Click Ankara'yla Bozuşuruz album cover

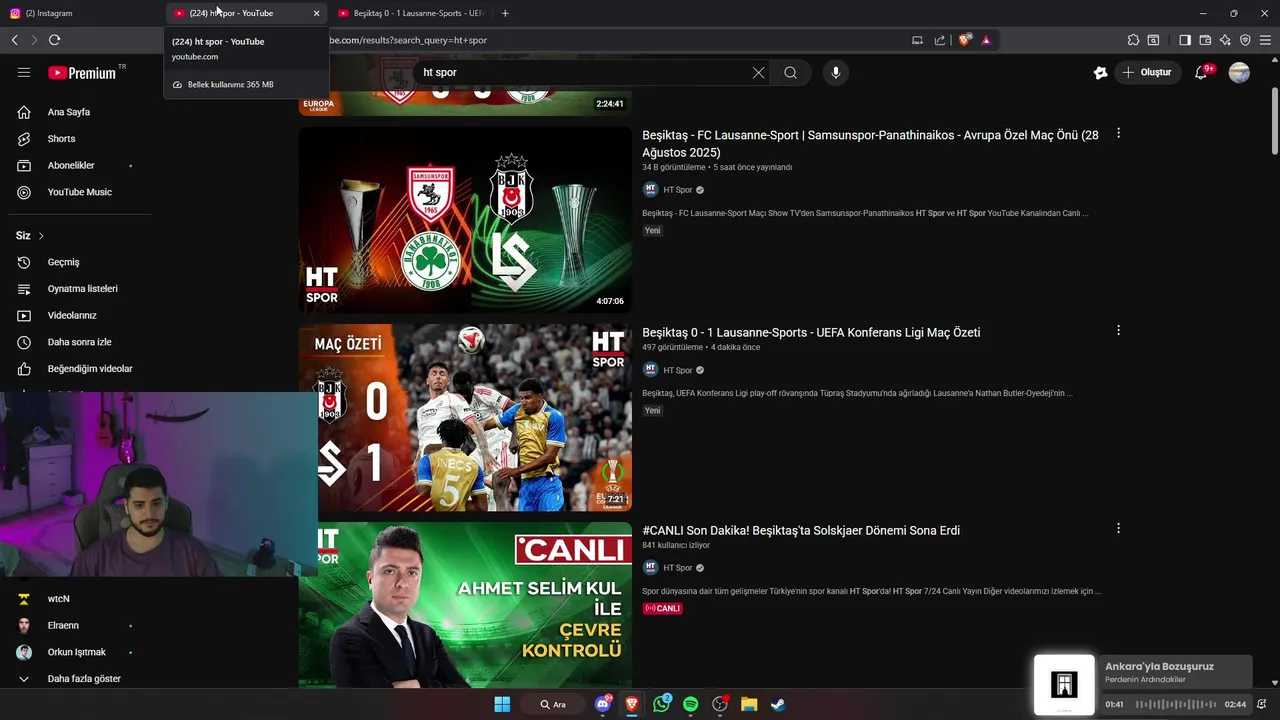point(1064,685)
